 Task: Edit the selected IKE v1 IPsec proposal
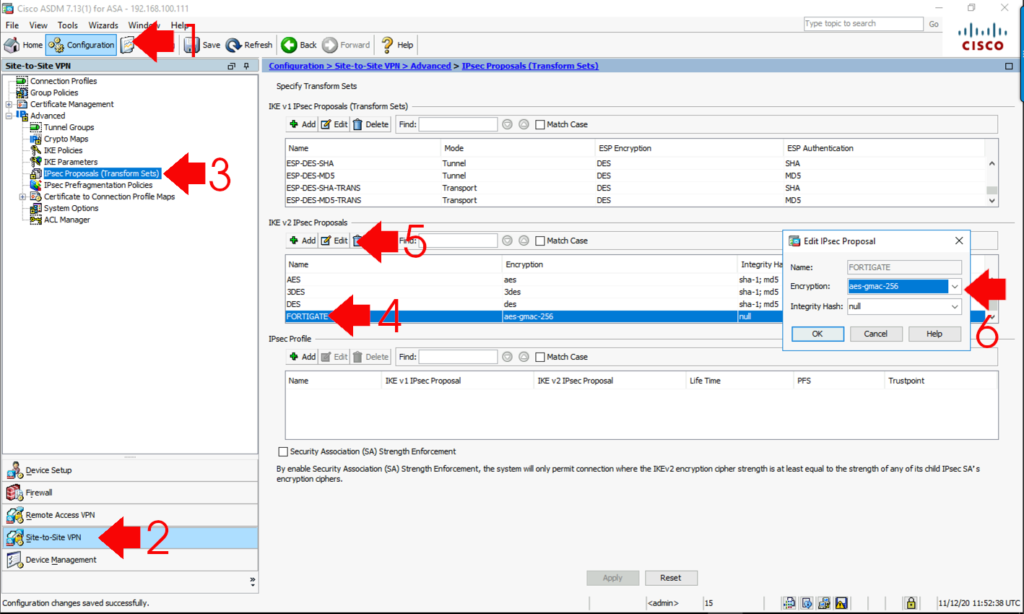(x=334, y=124)
